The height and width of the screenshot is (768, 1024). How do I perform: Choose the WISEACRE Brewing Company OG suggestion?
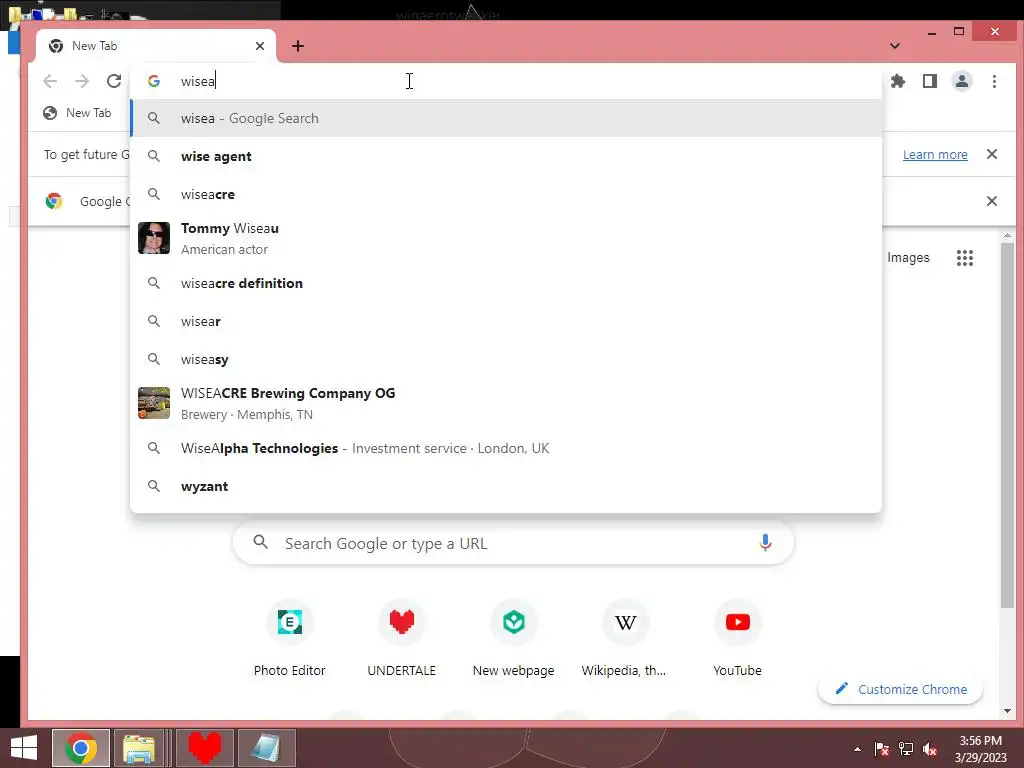[506, 403]
